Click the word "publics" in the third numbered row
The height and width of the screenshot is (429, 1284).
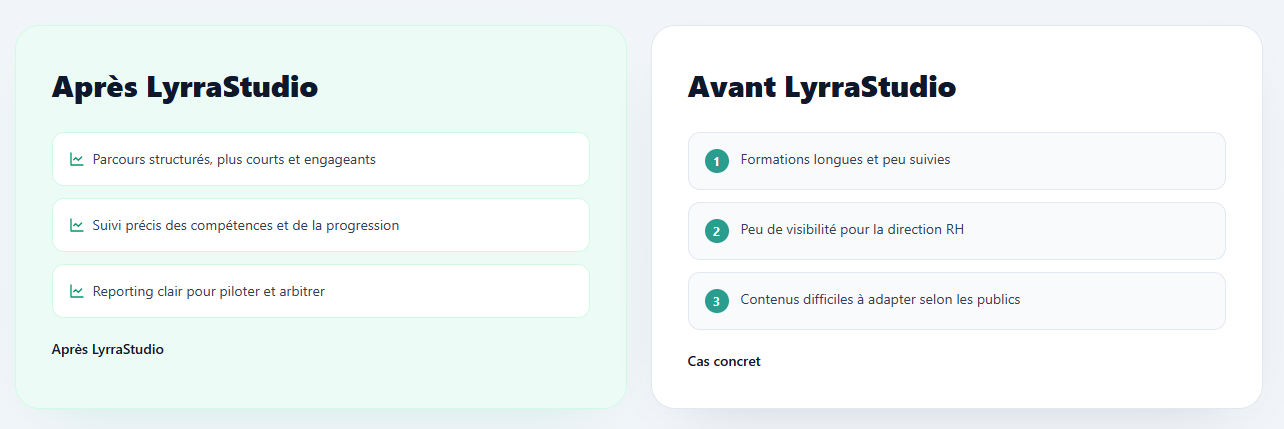coord(997,299)
